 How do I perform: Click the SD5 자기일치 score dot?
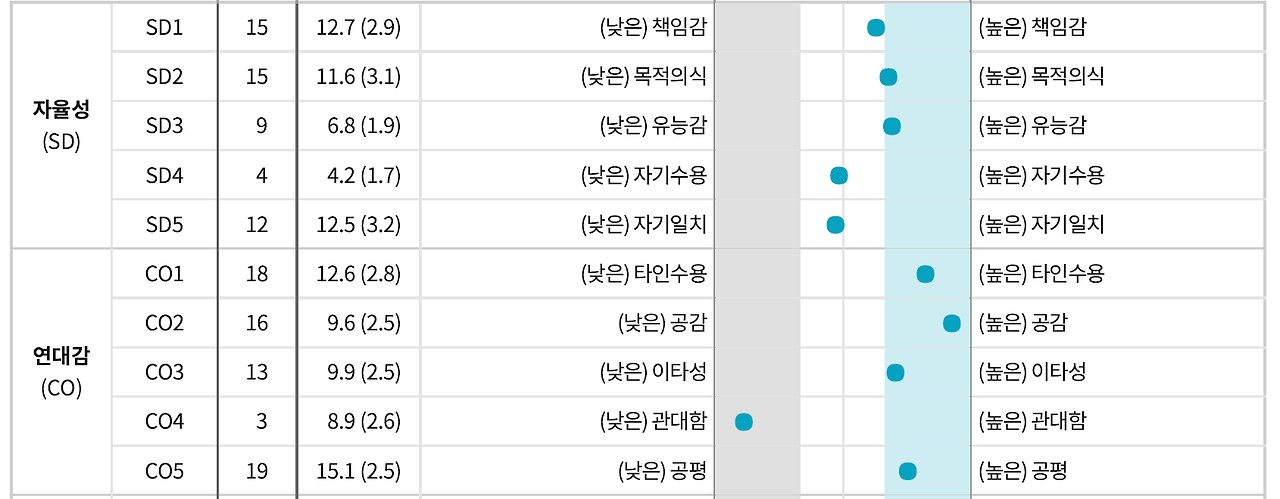(x=835, y=225)
